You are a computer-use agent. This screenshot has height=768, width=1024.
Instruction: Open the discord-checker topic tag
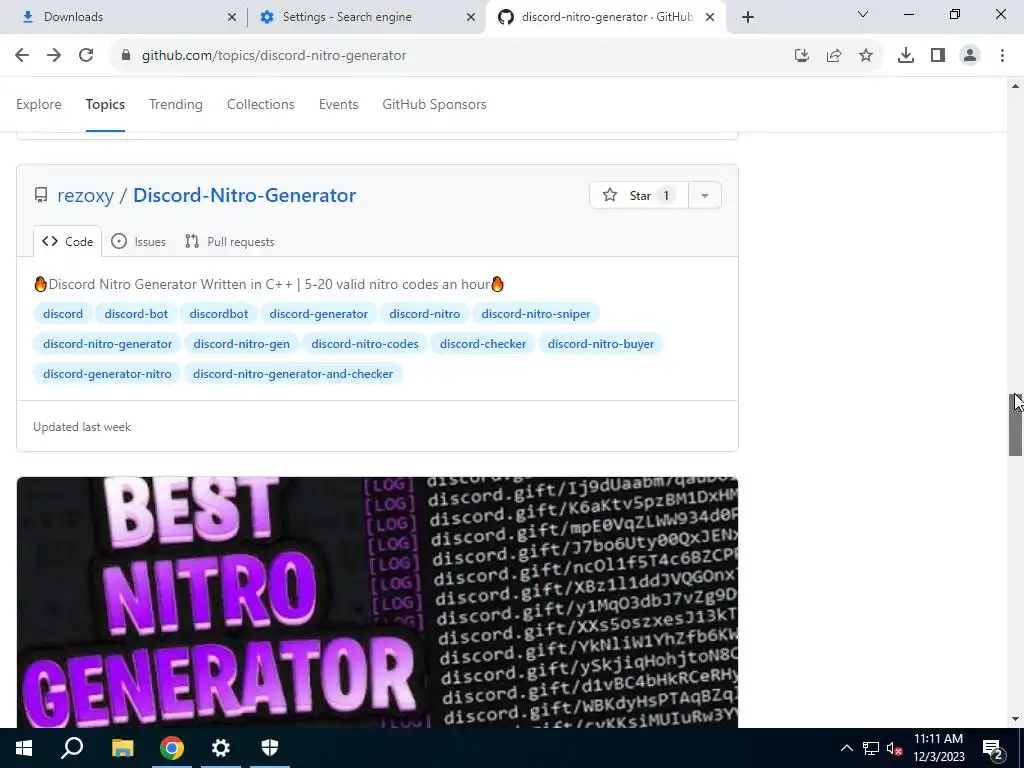483,344
